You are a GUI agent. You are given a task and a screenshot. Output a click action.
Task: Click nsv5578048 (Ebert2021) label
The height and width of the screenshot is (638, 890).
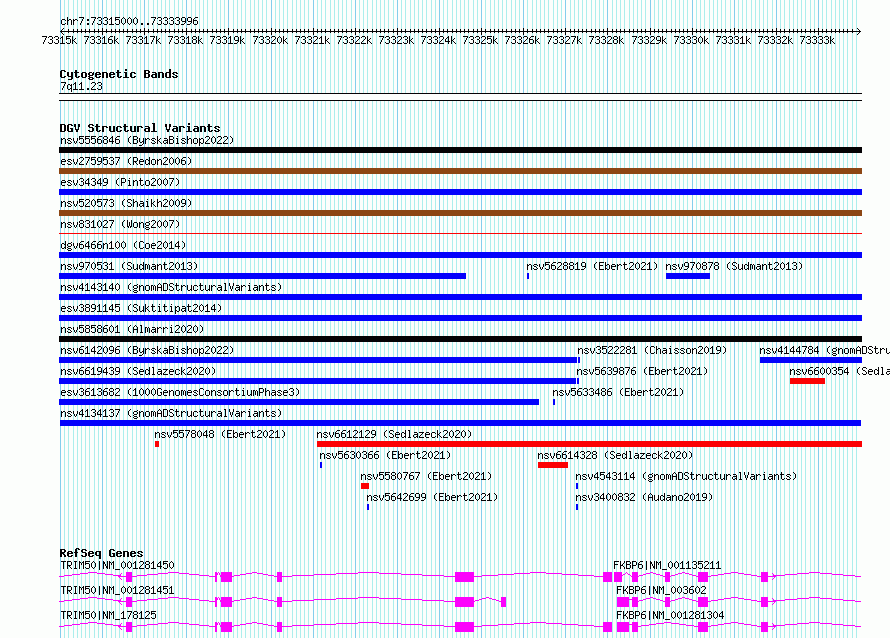click(220, 434)
